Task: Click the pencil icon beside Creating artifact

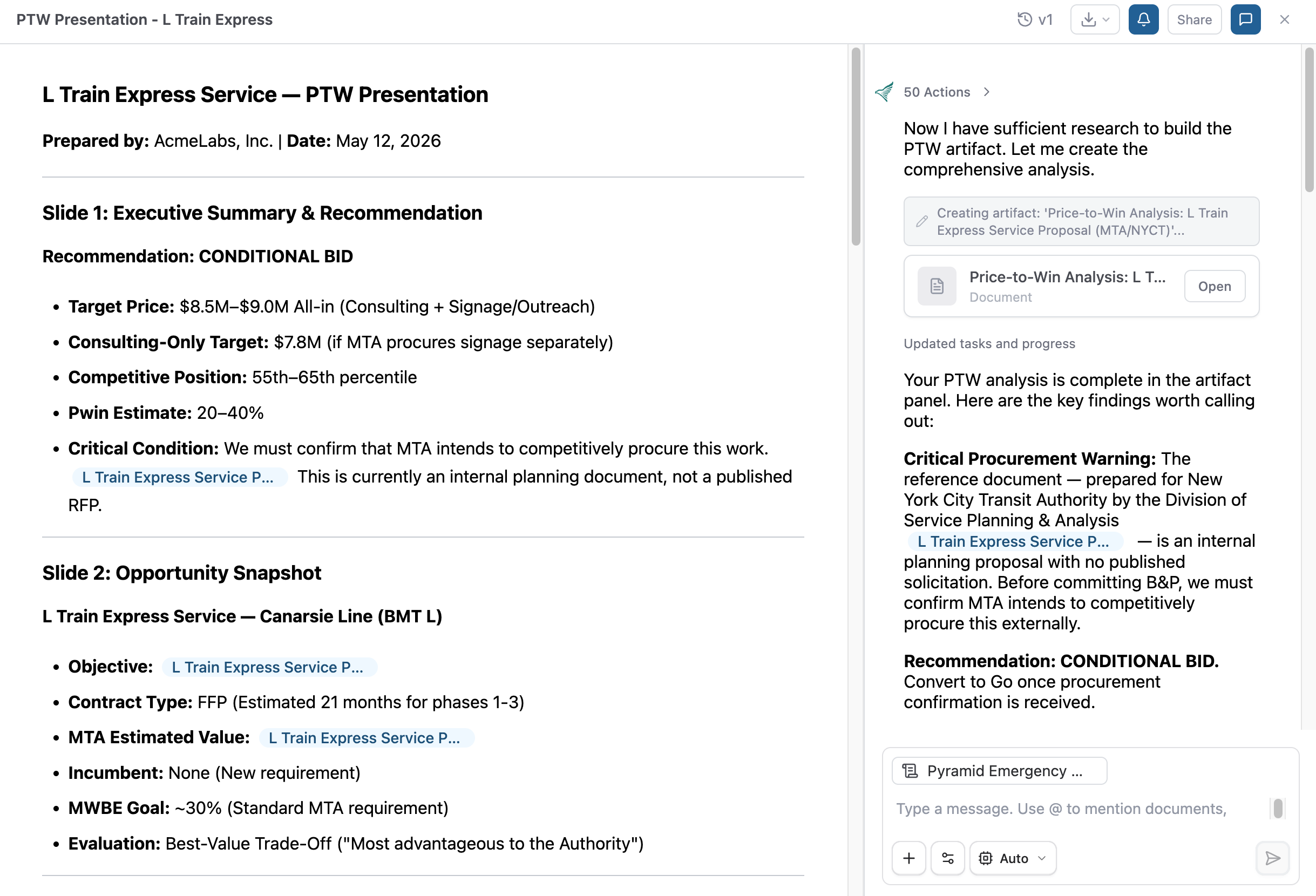Action: pos(922,221)
